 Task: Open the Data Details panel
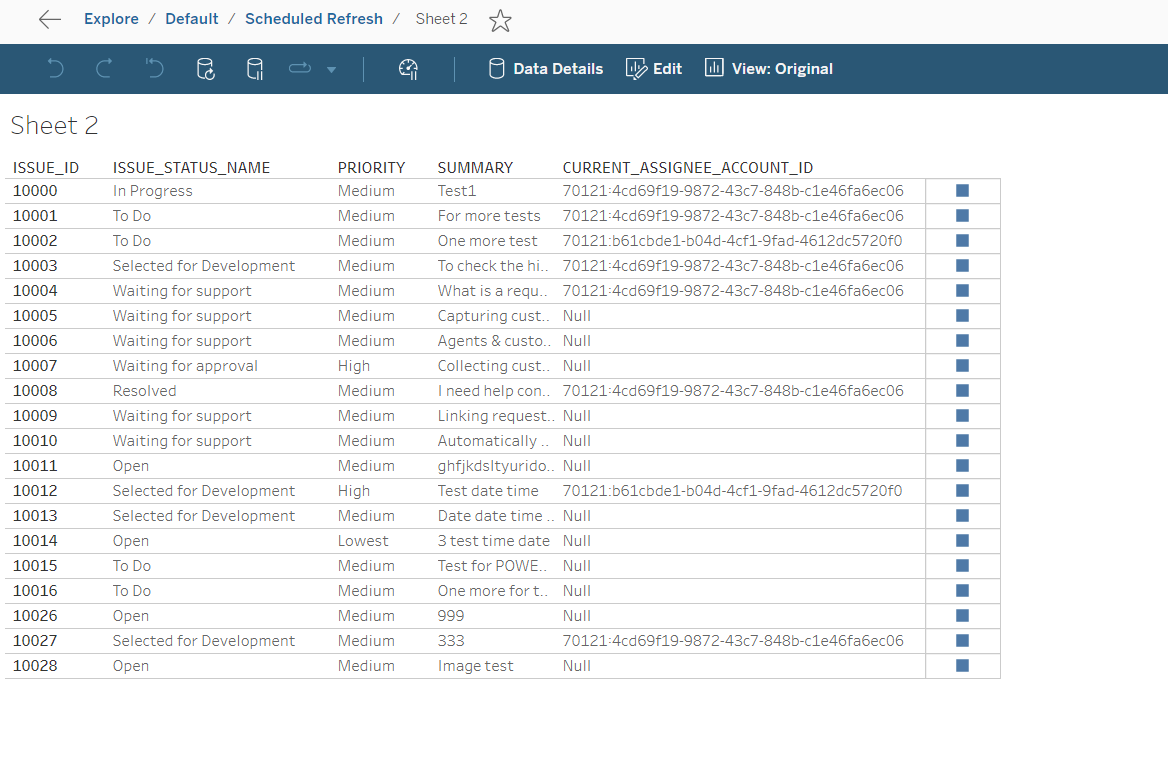coord(546,69)
